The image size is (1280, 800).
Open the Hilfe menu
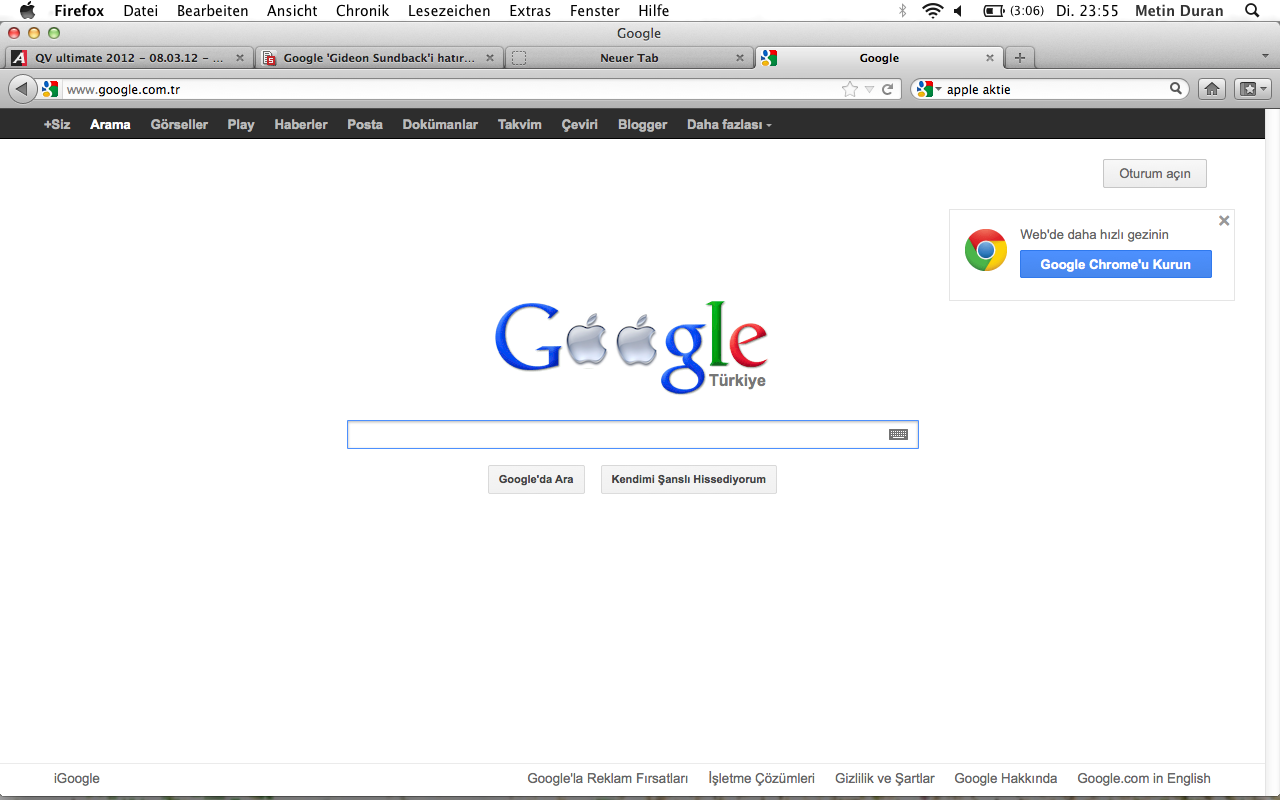(654, 11)
